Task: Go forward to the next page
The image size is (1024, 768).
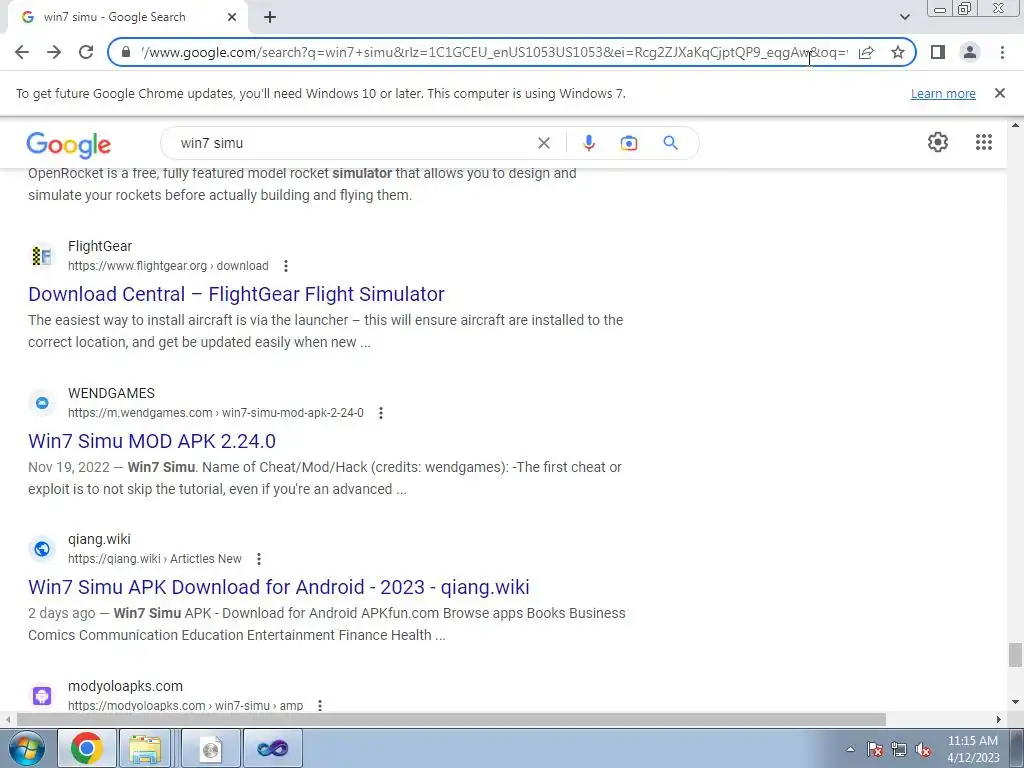Action: point(54,52)
